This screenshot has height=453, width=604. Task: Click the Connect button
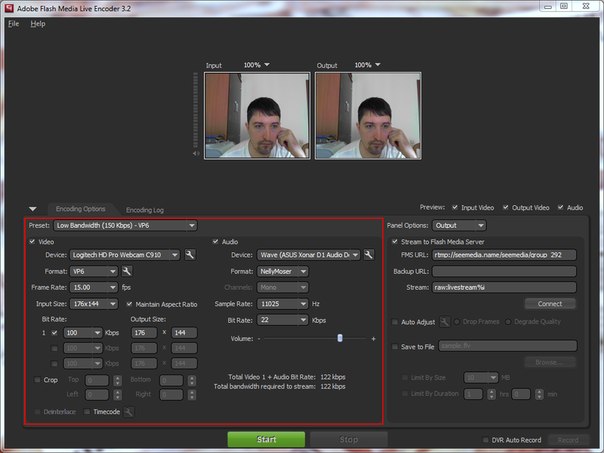[x=550, y=304]
